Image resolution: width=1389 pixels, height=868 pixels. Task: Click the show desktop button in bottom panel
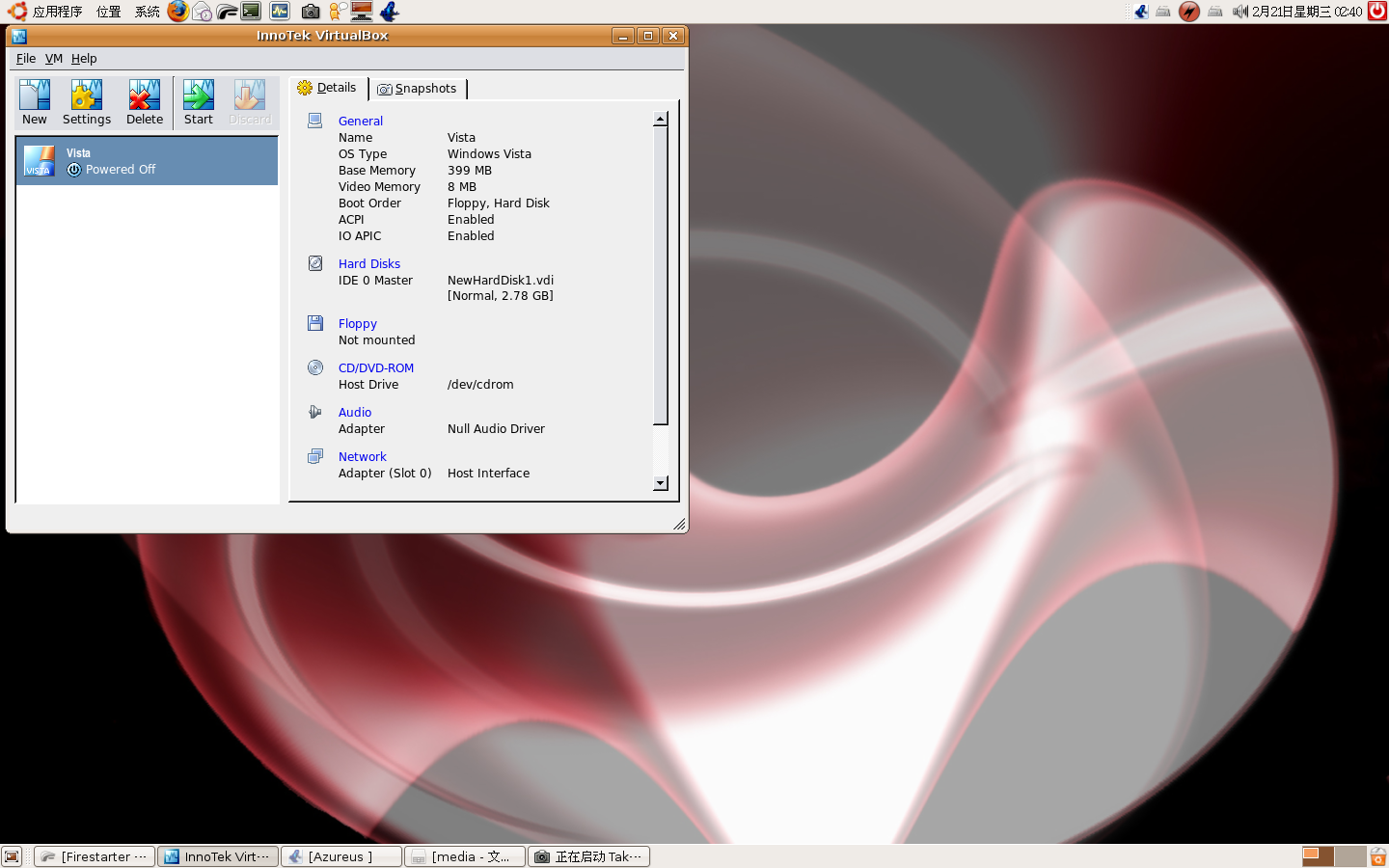point(12,856)
